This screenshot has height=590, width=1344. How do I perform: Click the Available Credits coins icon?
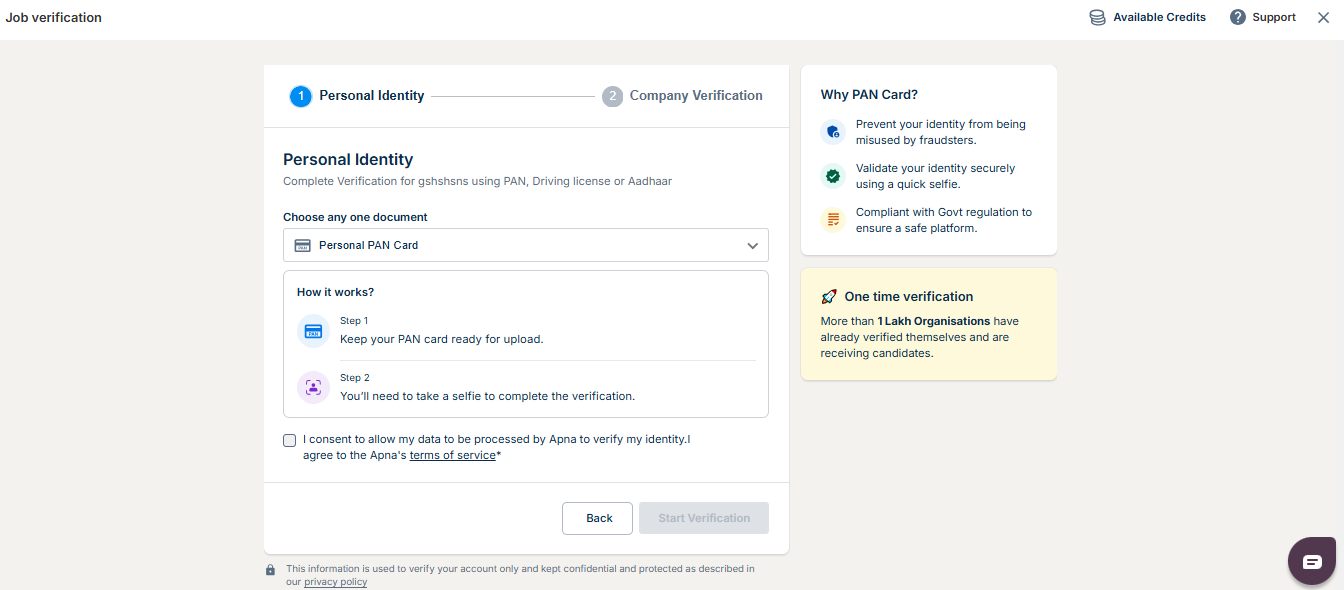[x=1097, y=17]
